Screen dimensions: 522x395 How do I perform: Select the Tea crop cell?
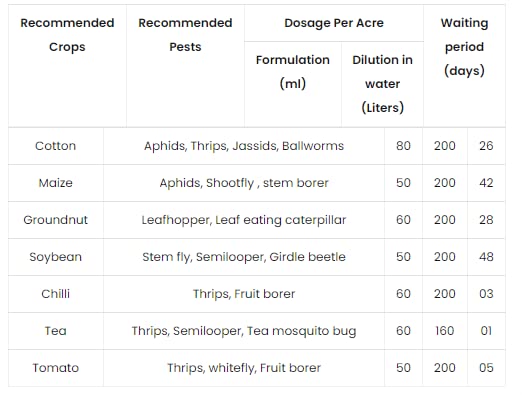[x=56, y=331]
